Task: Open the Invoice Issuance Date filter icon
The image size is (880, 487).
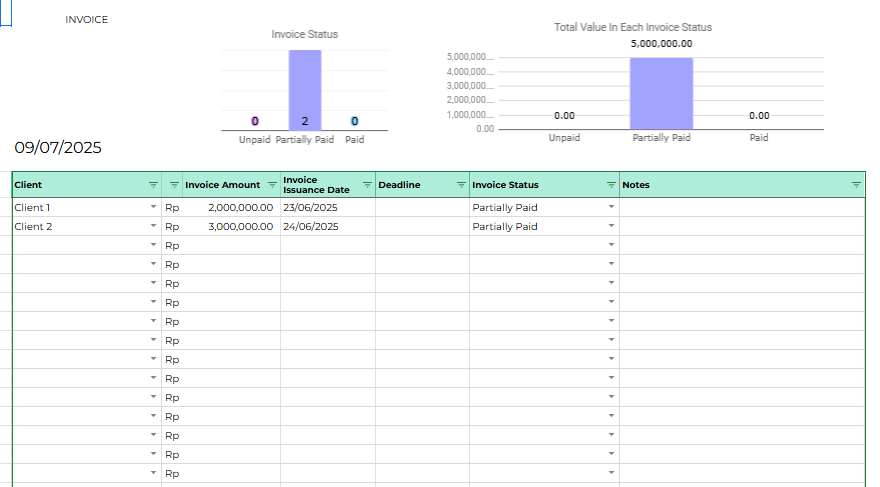Action: [x=367, y=185]
